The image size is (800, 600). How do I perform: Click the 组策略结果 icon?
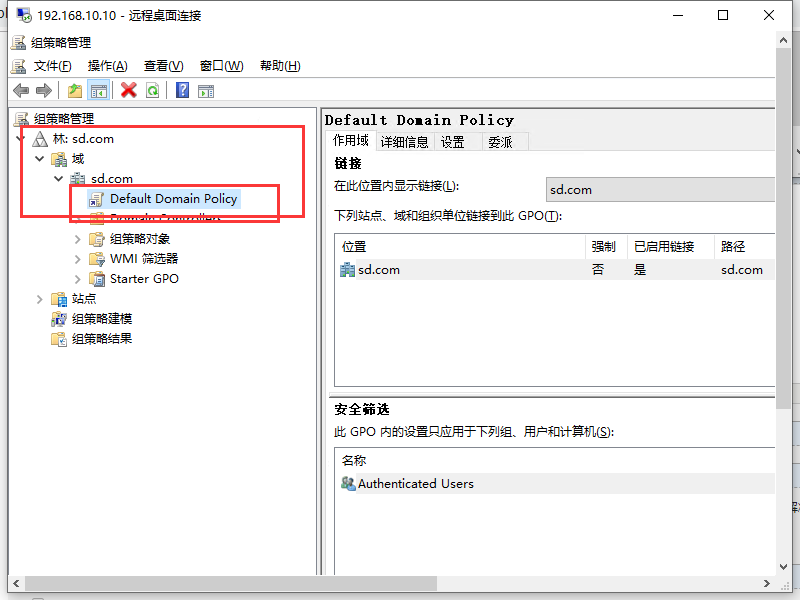tap(59, 339)
